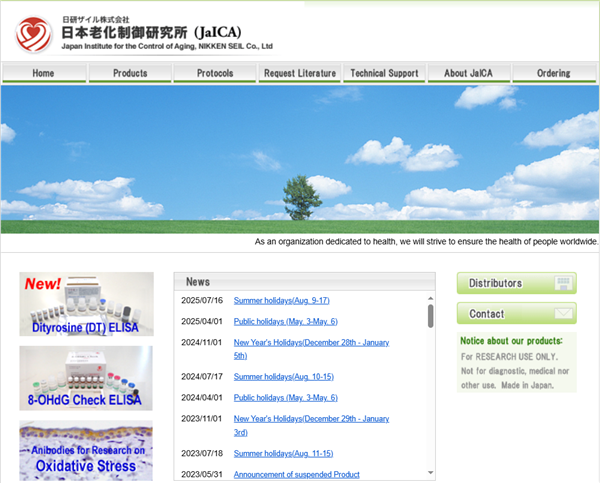Image resolution: width=600 pixels, height=483 pixels.
Task: Click 'Notice about our products:' heading
Action: click(x=511, y=341)
